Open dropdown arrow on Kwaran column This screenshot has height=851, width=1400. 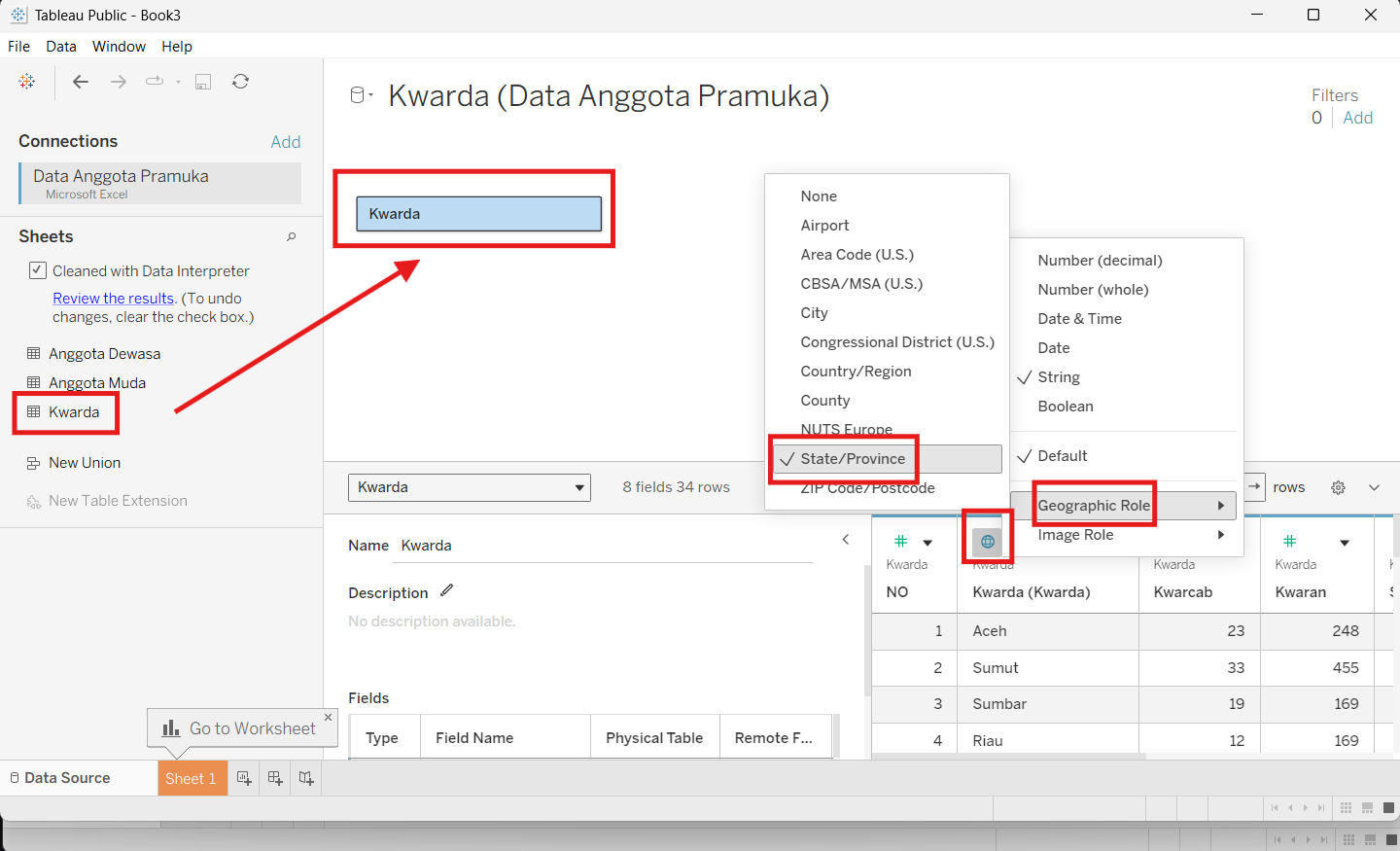pos(1345,543)
